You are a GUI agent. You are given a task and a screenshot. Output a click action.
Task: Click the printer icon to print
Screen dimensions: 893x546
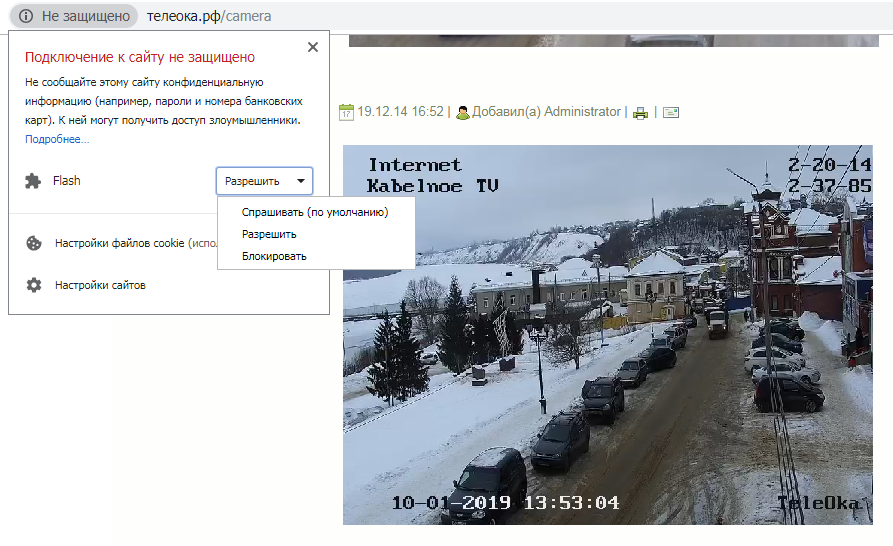click(x=640, y=113)
